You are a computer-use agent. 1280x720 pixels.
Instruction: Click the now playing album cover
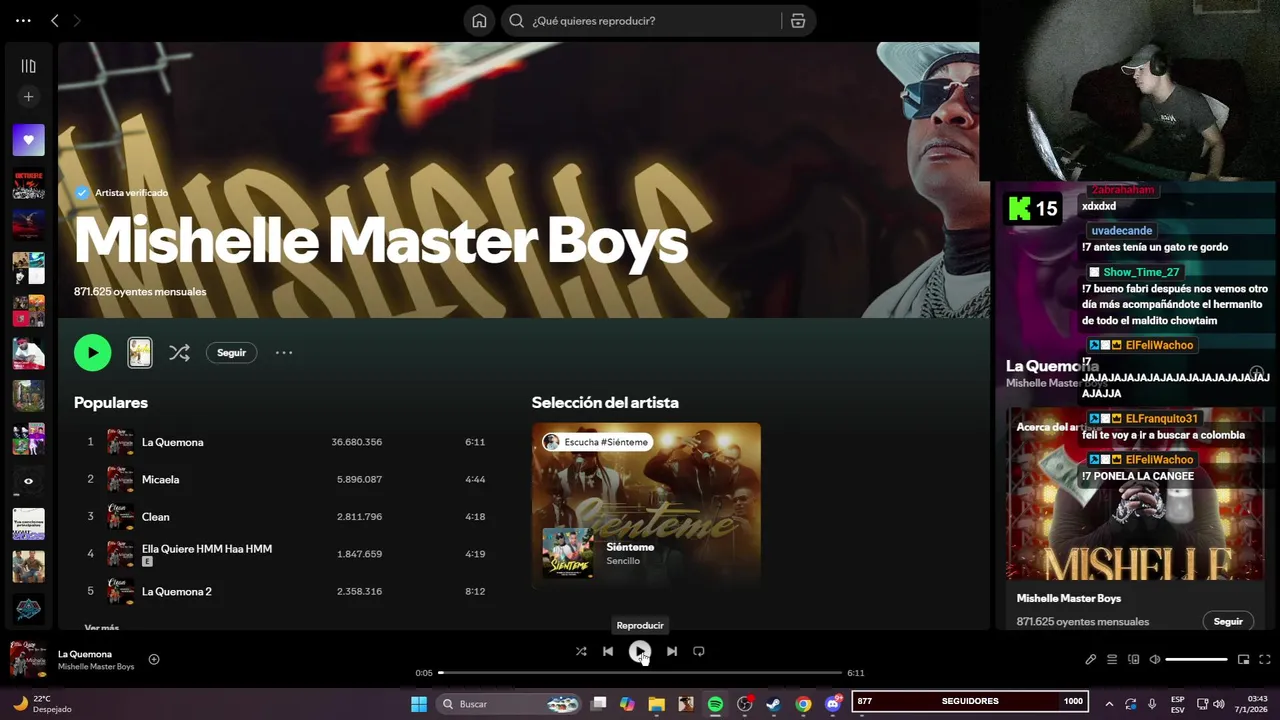click(x=28, y=659)
